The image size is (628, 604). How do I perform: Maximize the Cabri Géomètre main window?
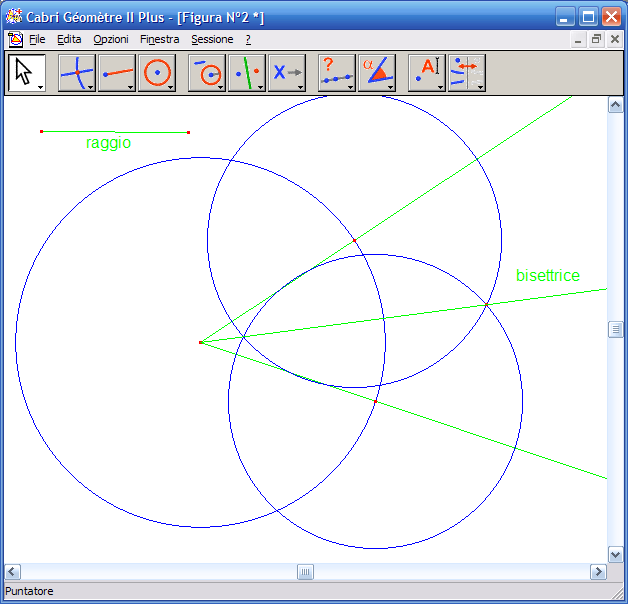pyautogui.click(x=588, y=17)
